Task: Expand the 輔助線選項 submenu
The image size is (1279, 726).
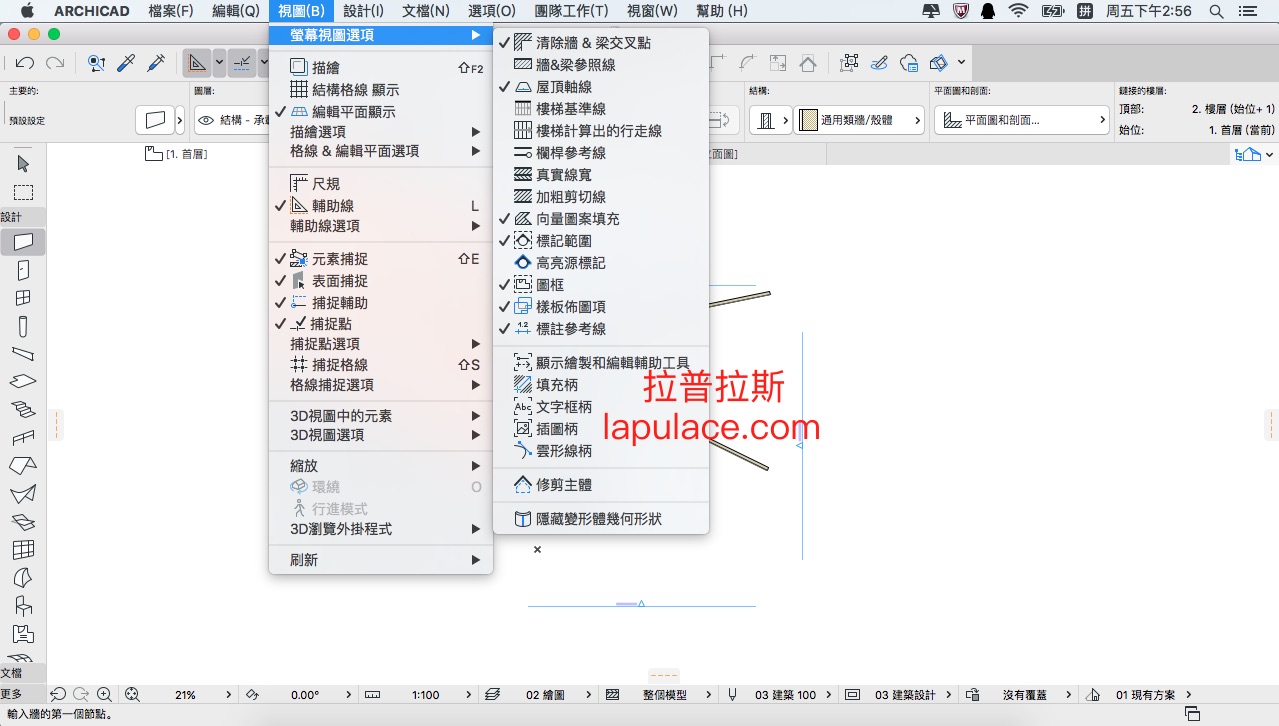Action: tap(380, 226)
